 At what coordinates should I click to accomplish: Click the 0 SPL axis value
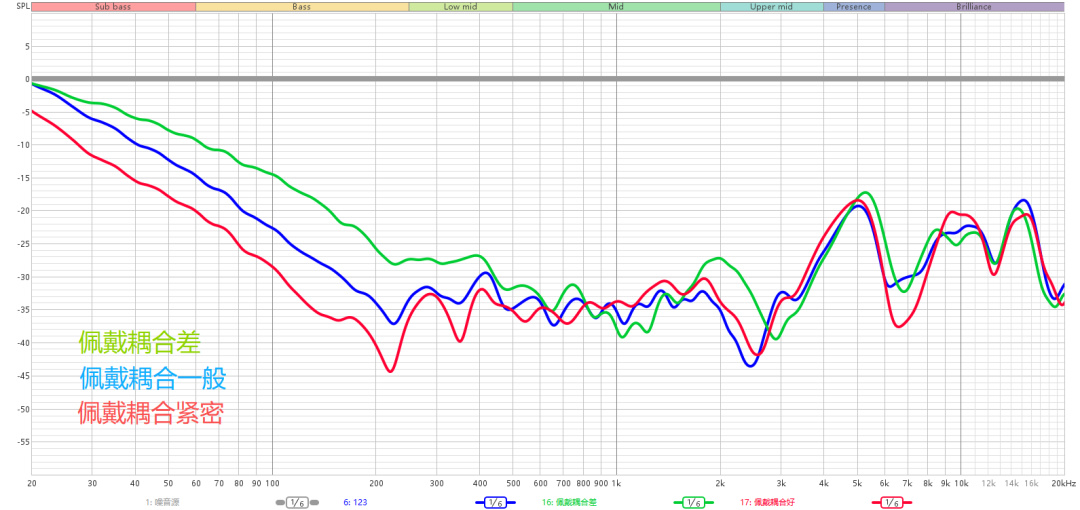click(x=27, y=79)
